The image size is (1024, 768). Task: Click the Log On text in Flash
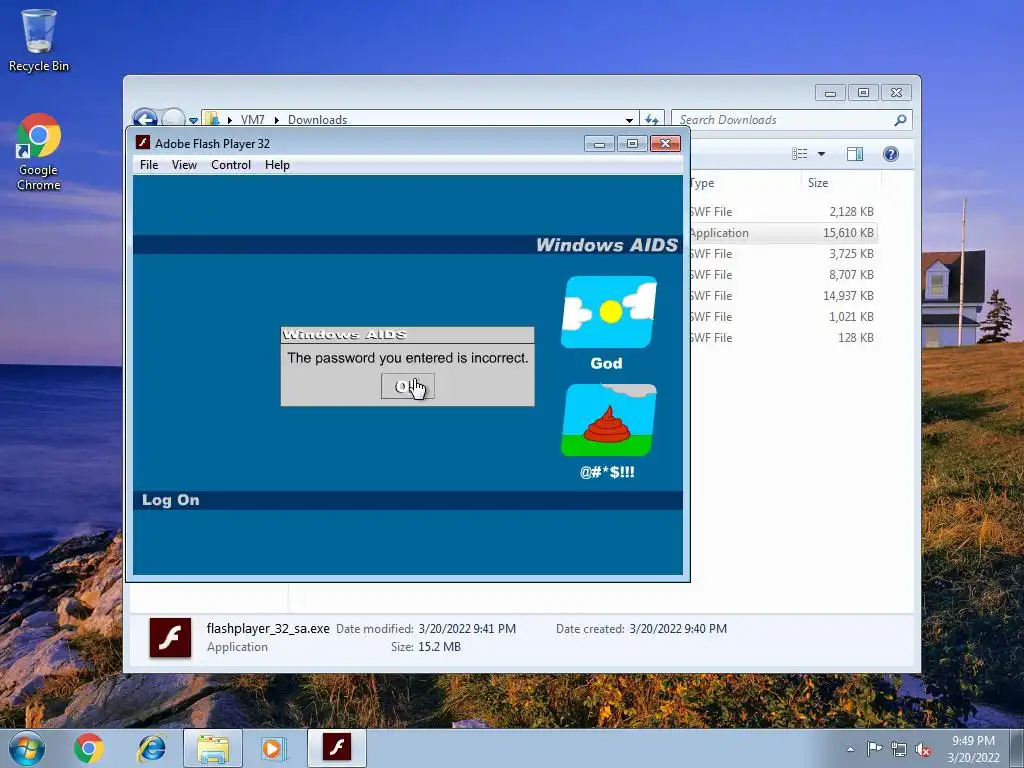tap(170, 500)
